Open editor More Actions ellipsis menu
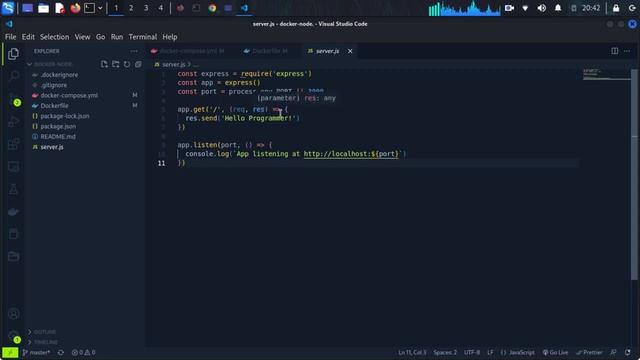This screenshot has height=360, width=640. 627,51
